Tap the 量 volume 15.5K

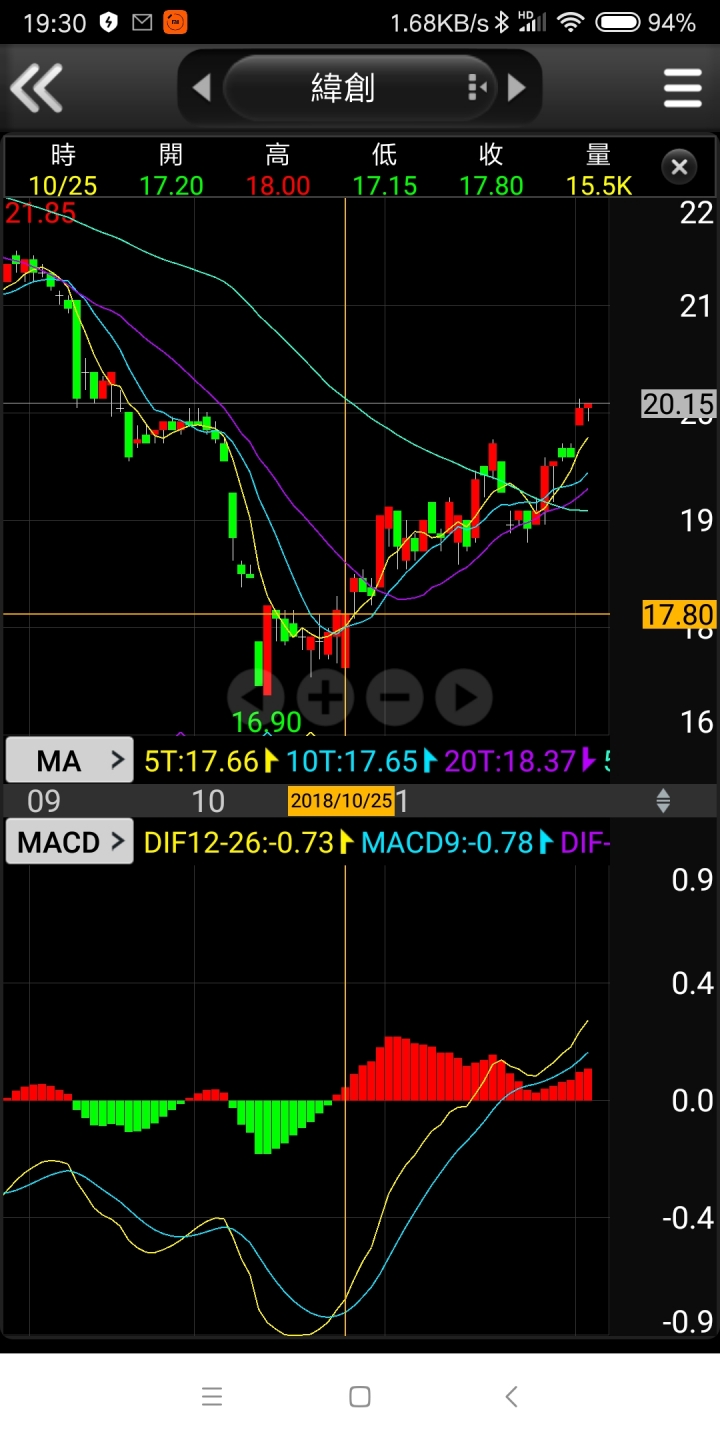click(599, 185)
